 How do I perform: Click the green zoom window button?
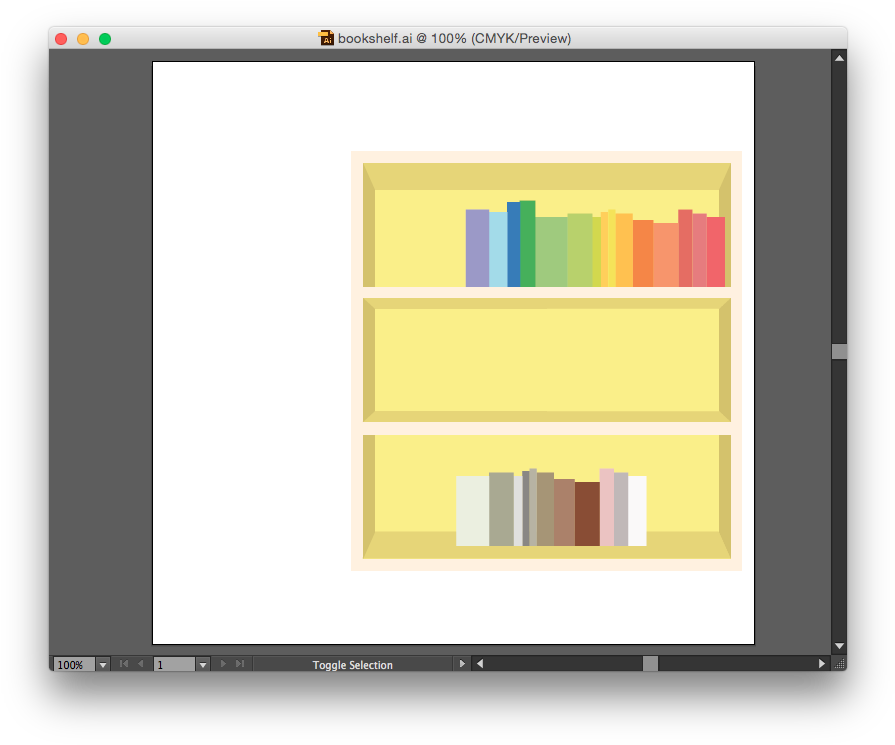(105, 39)
